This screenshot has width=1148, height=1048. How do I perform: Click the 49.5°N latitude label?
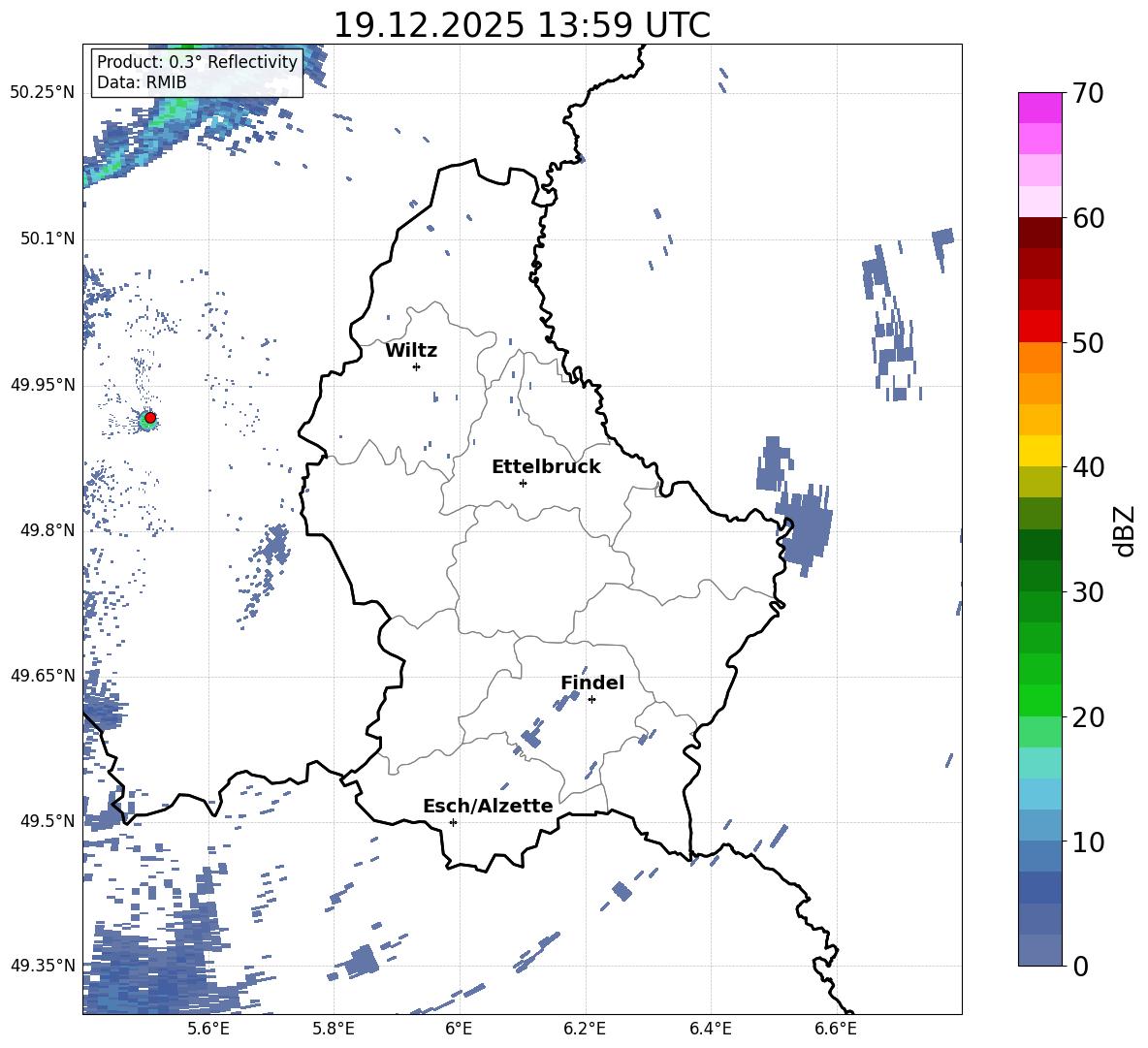point(48,820)
